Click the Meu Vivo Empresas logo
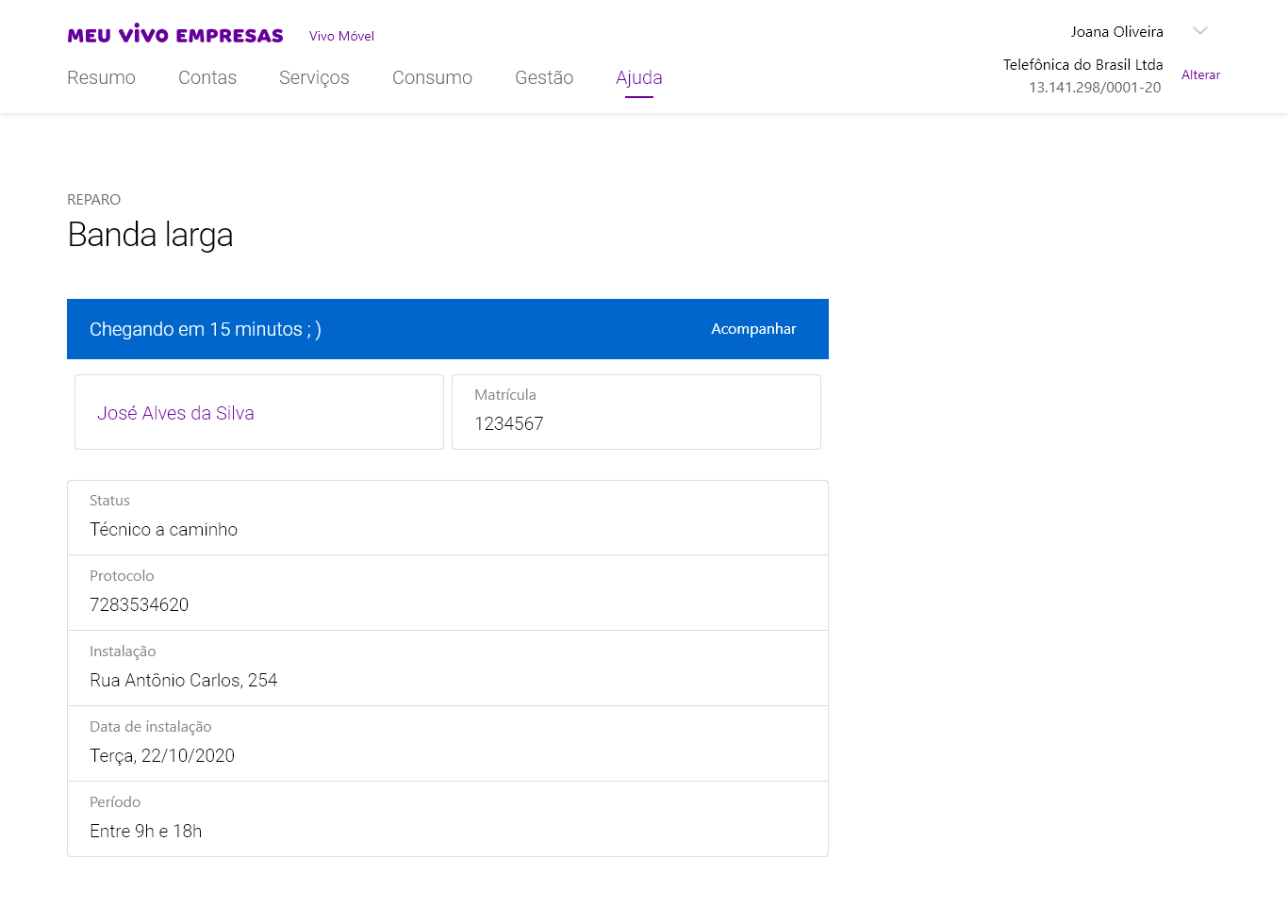 point(175,35)
